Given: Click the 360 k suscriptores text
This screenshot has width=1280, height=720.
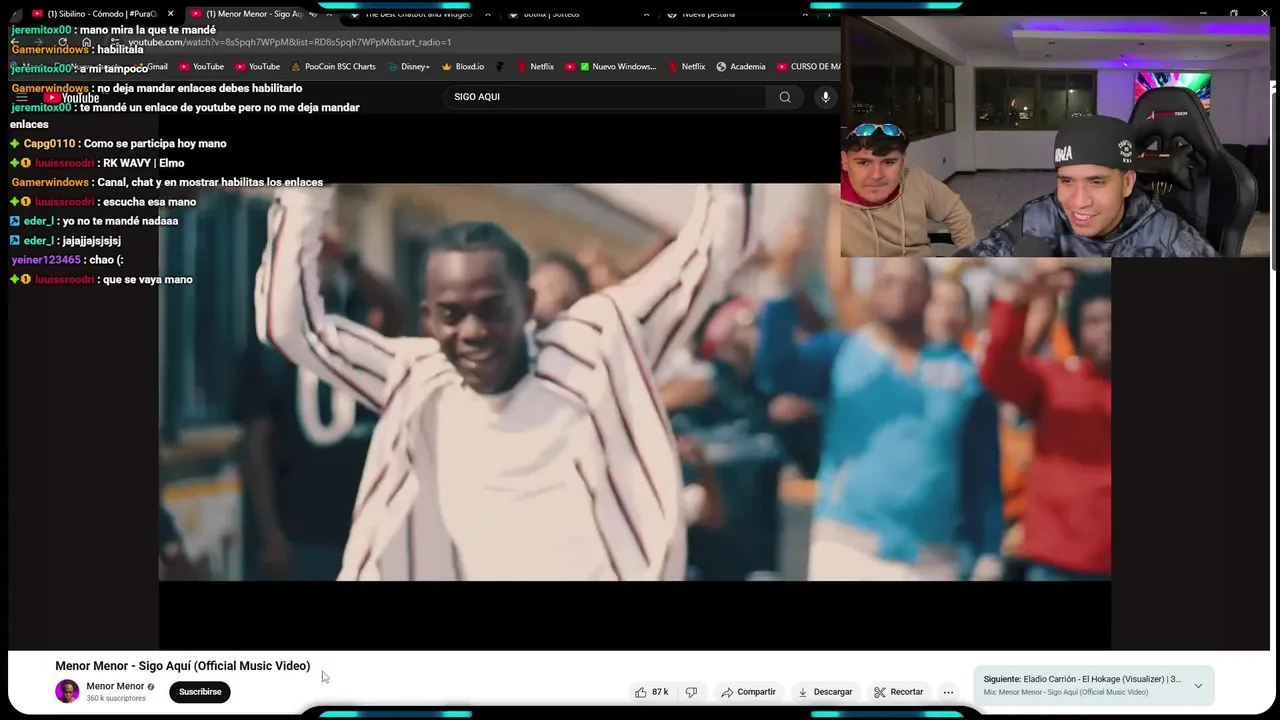Looking at the screenshot, I should click(116, 698).
